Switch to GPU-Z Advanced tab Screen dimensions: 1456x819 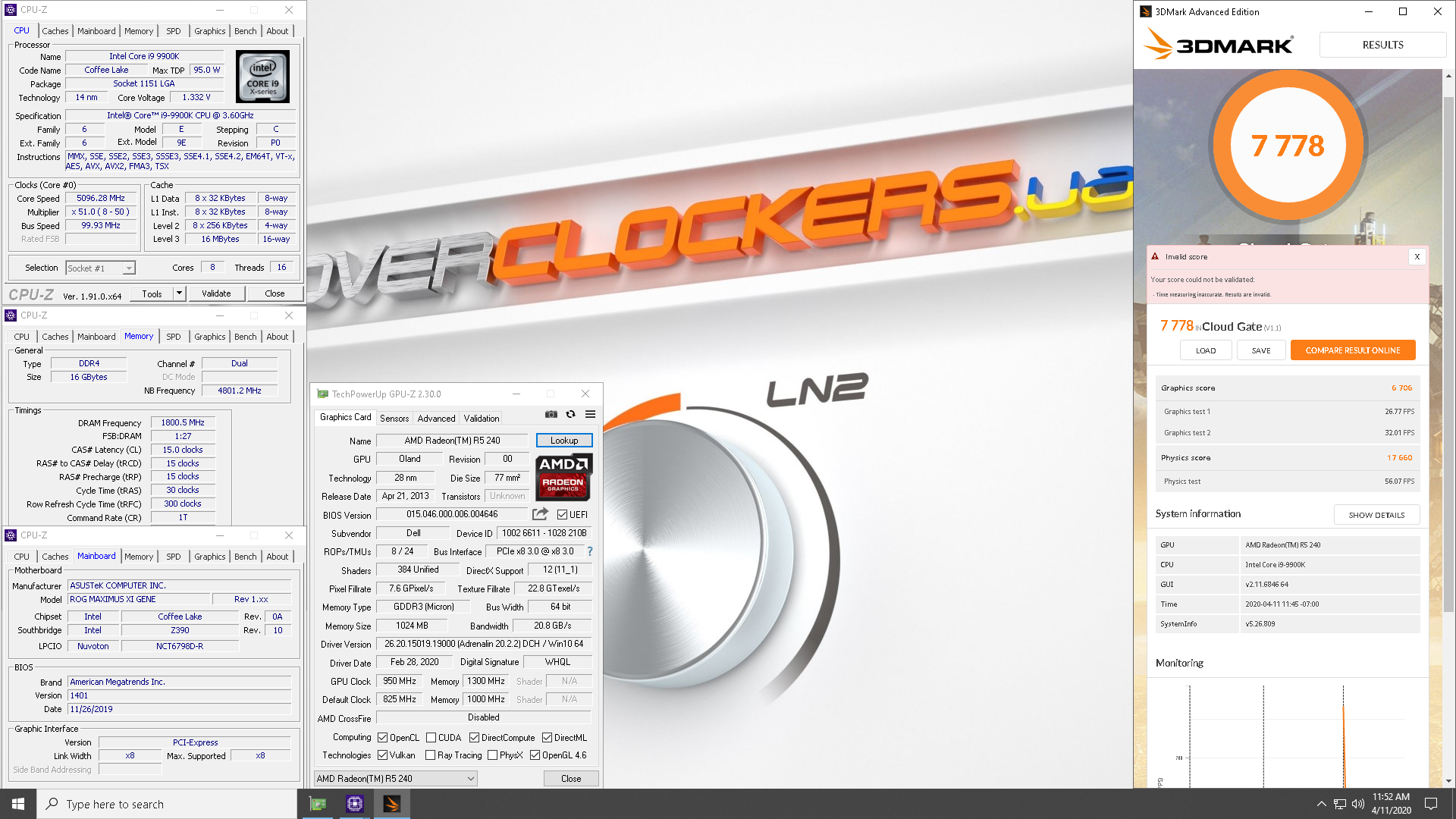436,418
